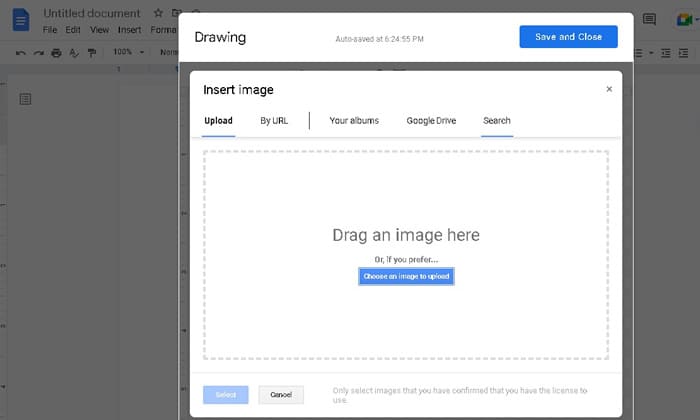Click the Untitled document title field

(92, 14)
